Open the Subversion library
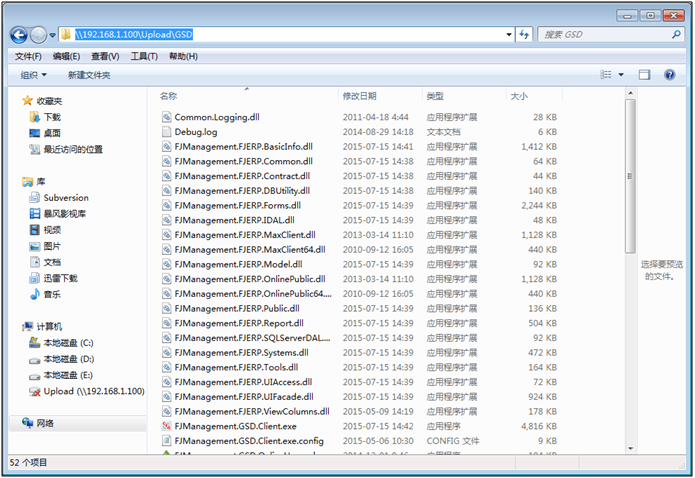The height and width of the screenshot is (478, 695). tap(66, 198)
